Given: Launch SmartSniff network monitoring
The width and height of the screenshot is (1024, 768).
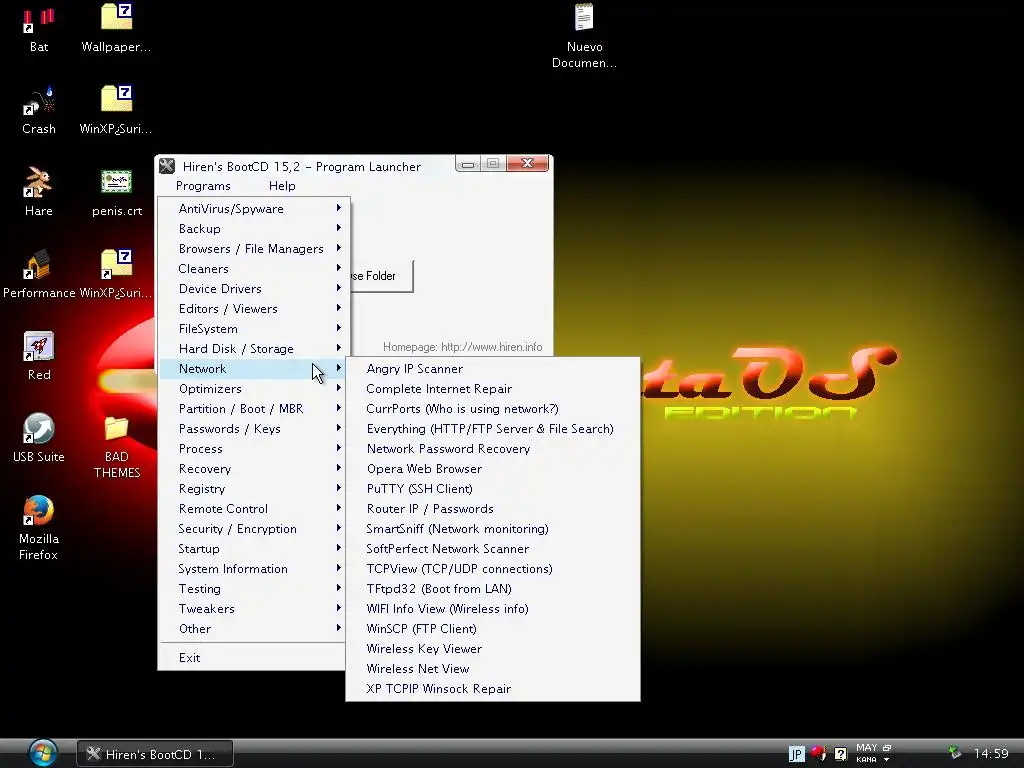Looking at the screenshot, I should (492, 529).
